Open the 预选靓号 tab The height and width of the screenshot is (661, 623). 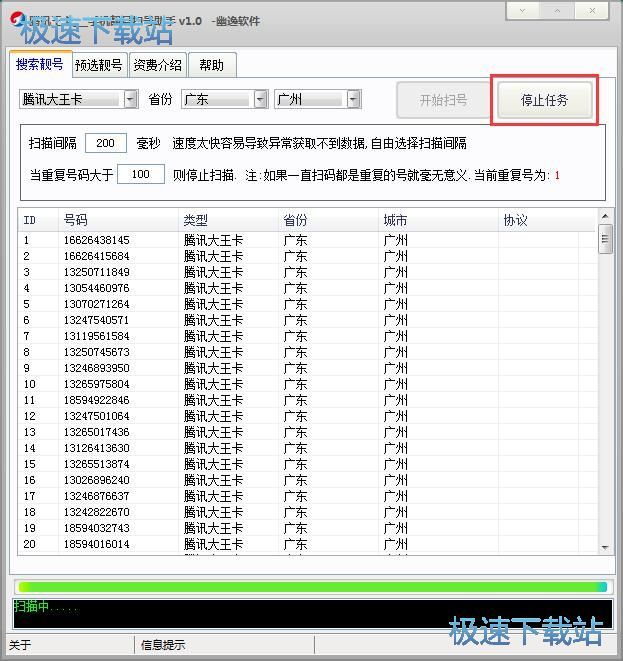click(x=99, y=65)
